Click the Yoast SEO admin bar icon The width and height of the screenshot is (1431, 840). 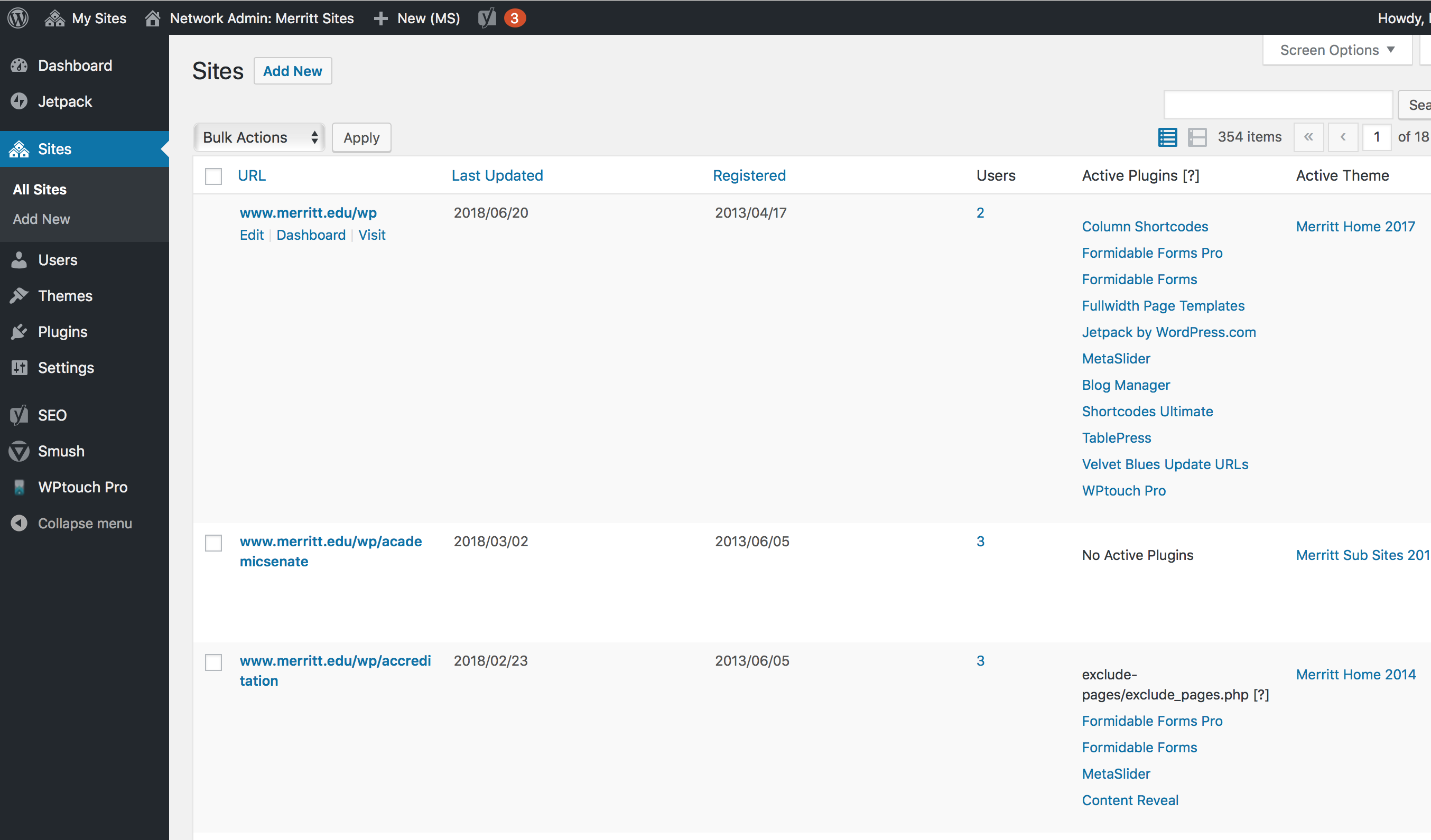point(487,18)
